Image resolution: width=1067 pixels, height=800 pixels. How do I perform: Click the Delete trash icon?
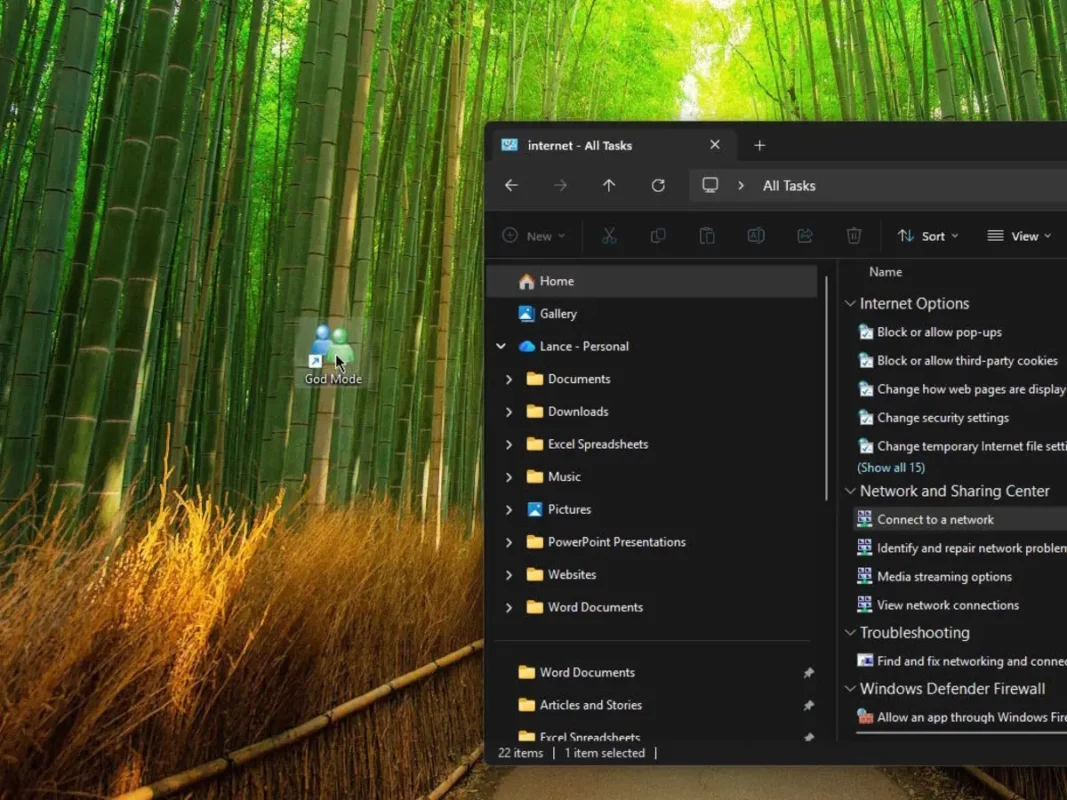(x=854, y=236)
